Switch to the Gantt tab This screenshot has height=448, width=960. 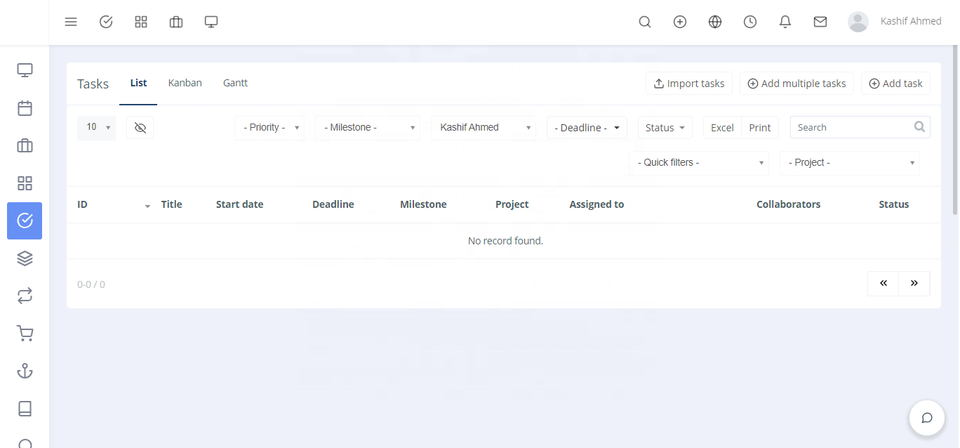(x=235, y=83)
